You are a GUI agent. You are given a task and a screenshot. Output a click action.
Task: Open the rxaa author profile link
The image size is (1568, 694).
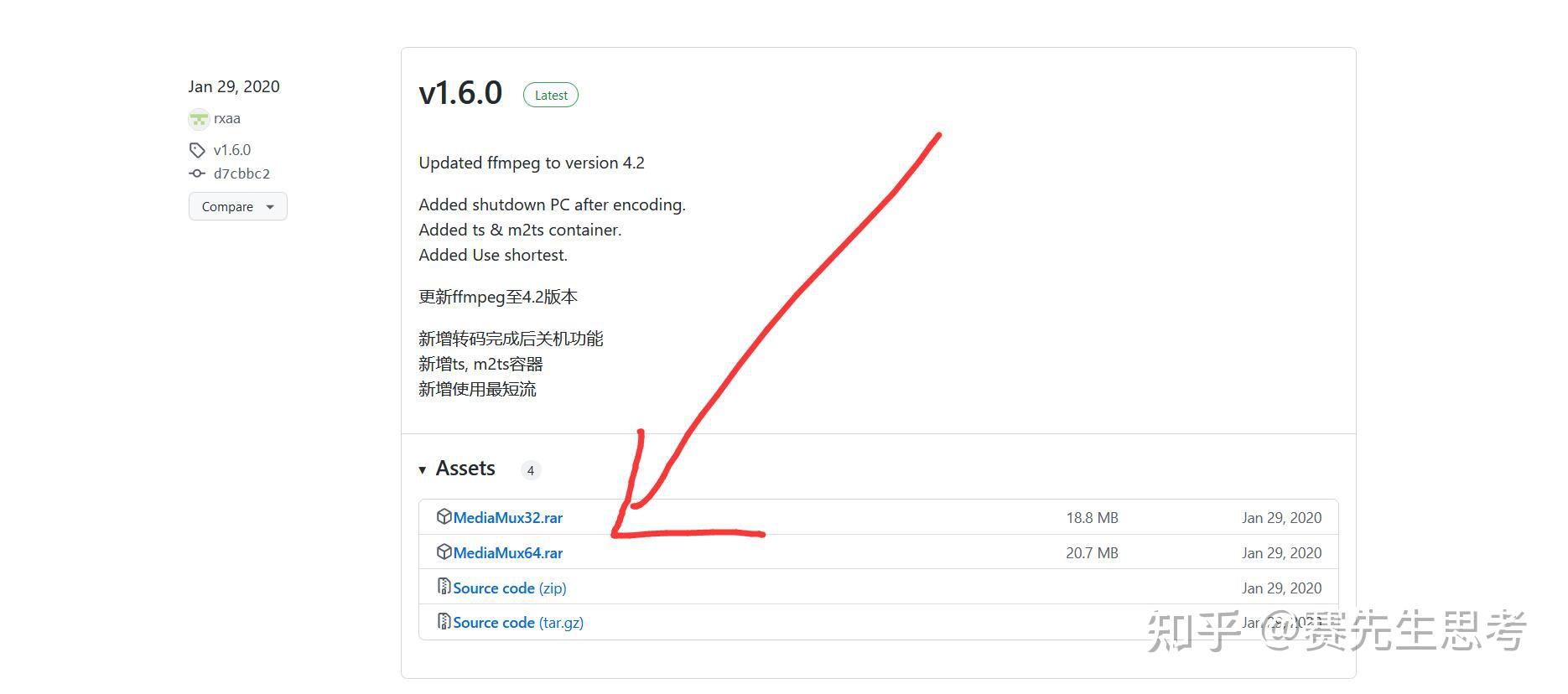(227, 119)
